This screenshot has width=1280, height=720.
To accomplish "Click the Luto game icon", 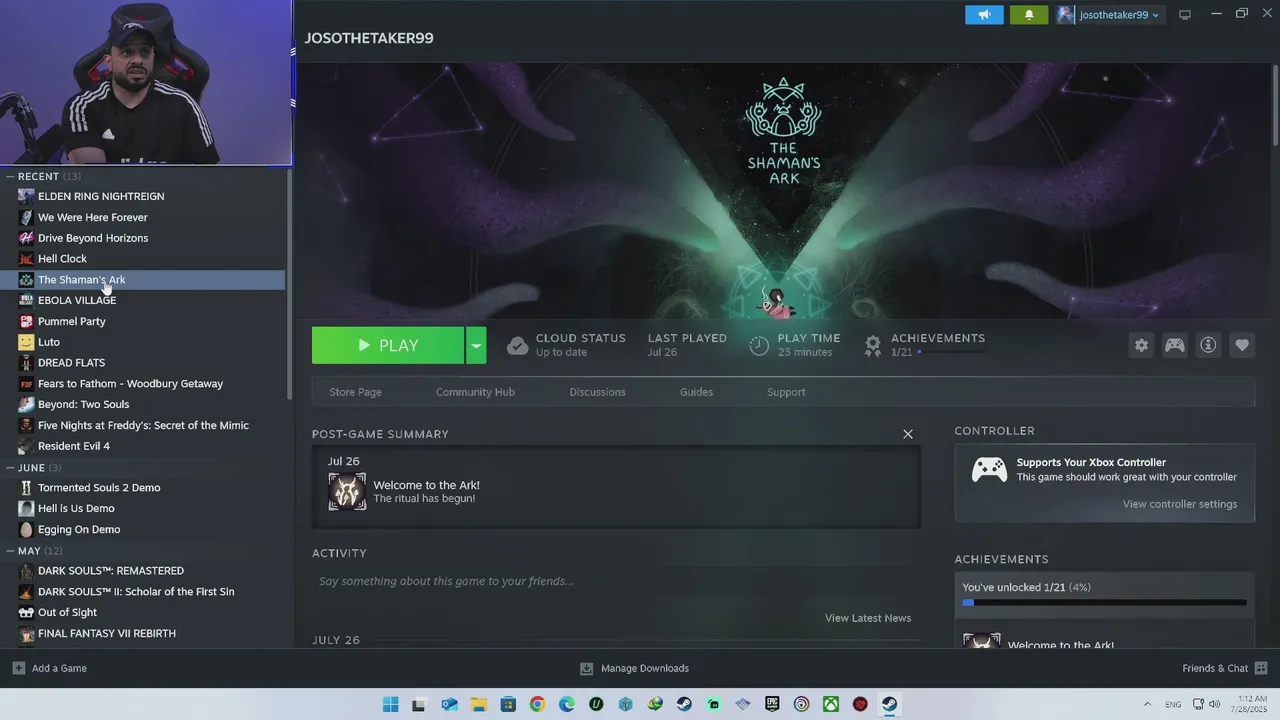I will (x=26, y=342).
